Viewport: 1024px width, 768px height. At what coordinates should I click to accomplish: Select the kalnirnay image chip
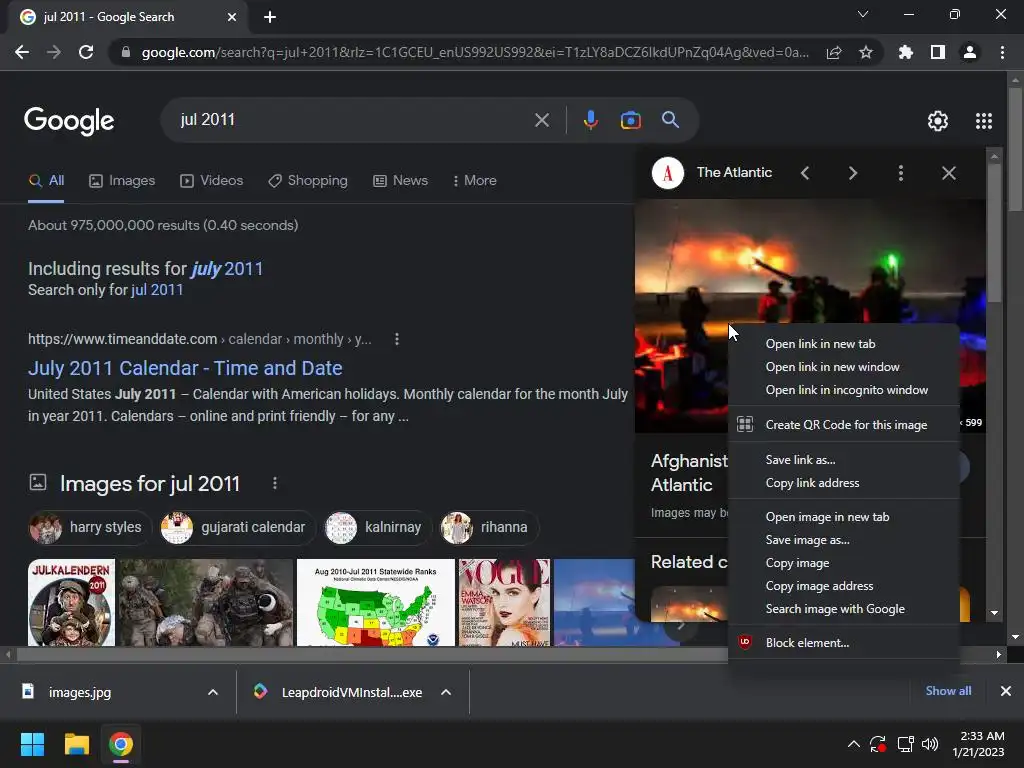tap(377, 527)
